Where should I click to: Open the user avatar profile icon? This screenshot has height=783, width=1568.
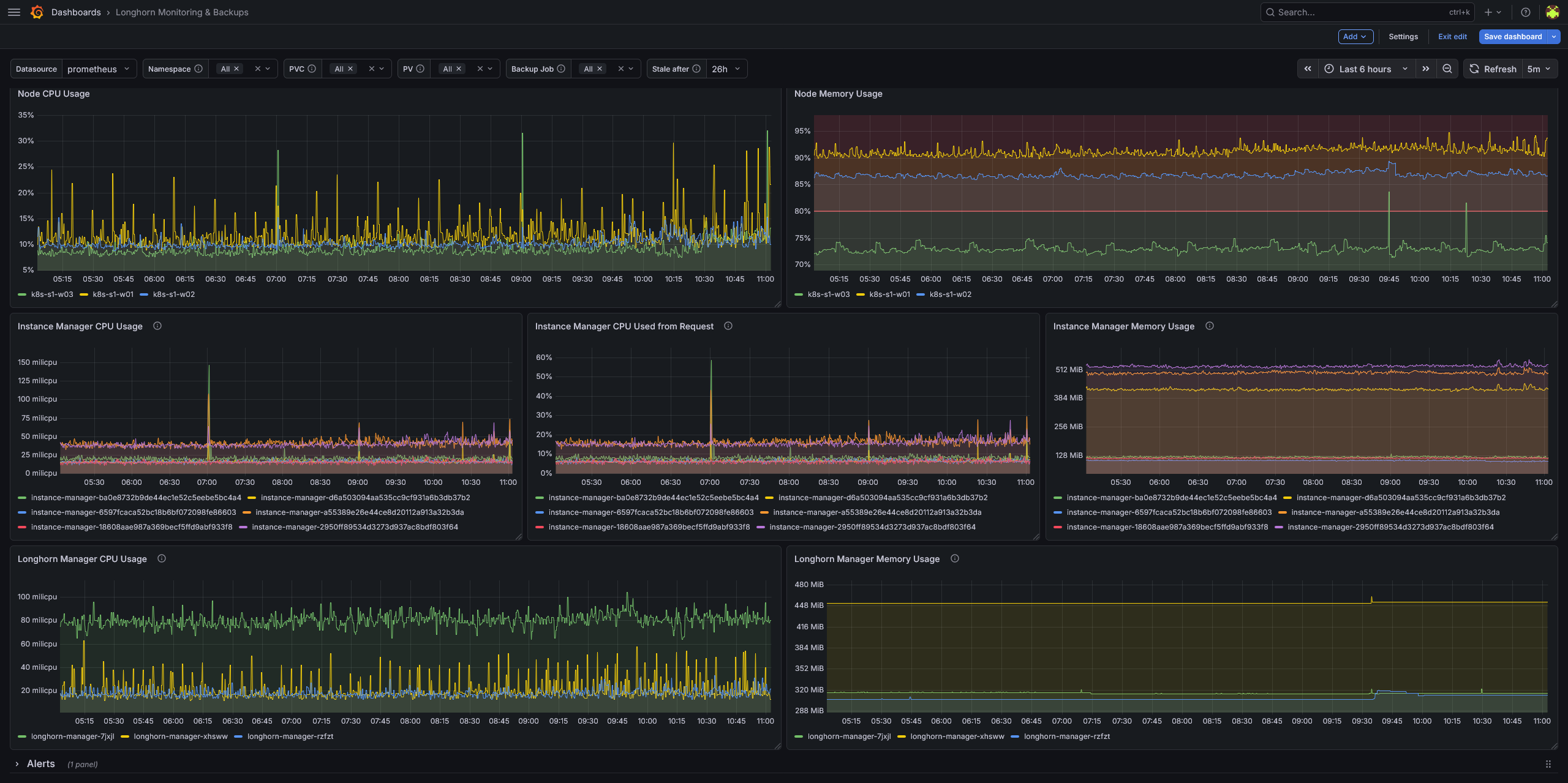click(1552, 12)
